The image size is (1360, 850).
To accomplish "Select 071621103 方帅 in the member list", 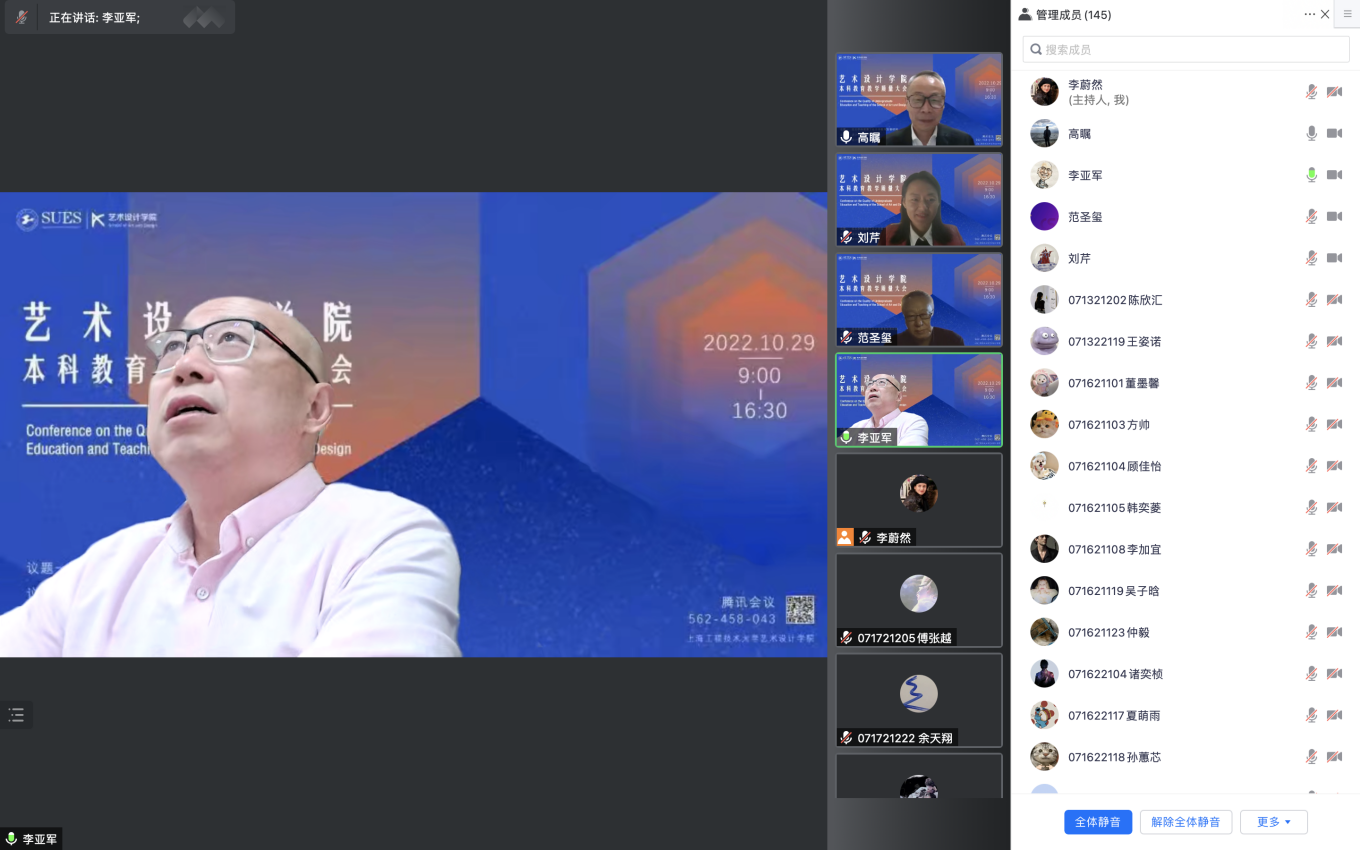I will [x=1108, y=425].
